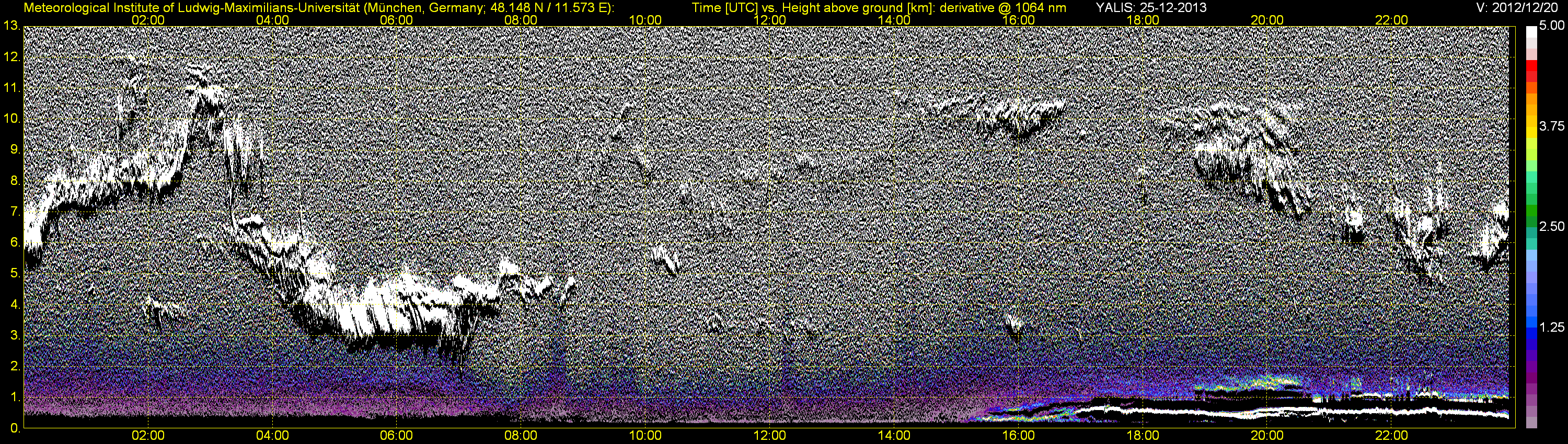Click the 1.25 color scale value
The height and width of the screenshot is (444, 1568).
(1552, 327)
